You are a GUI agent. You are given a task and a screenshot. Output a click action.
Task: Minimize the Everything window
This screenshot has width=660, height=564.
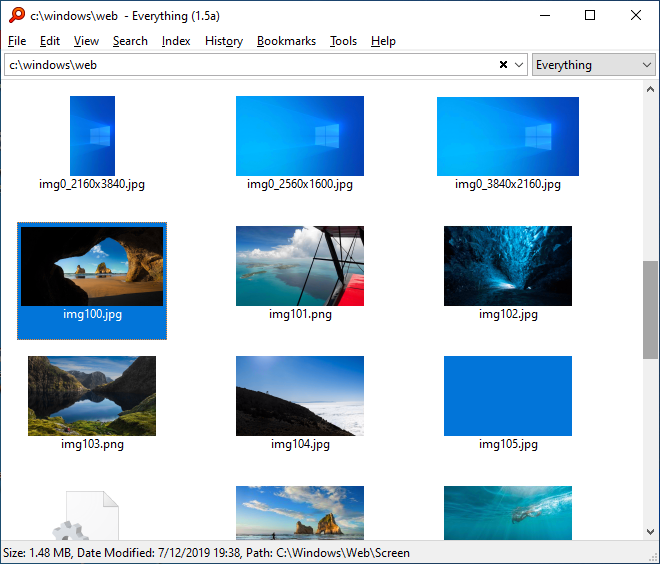pyautogui.click(x=545, y=16)
